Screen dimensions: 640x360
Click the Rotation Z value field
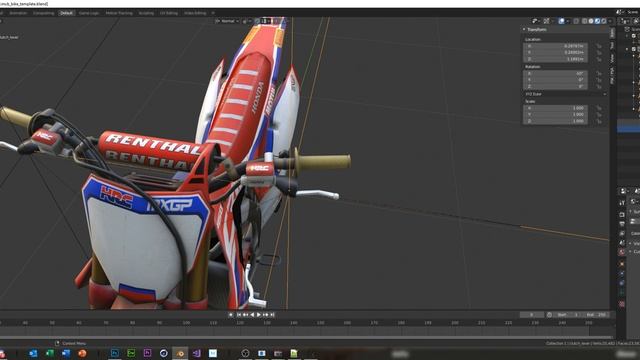pyautogui.click(x=556, y=87)
